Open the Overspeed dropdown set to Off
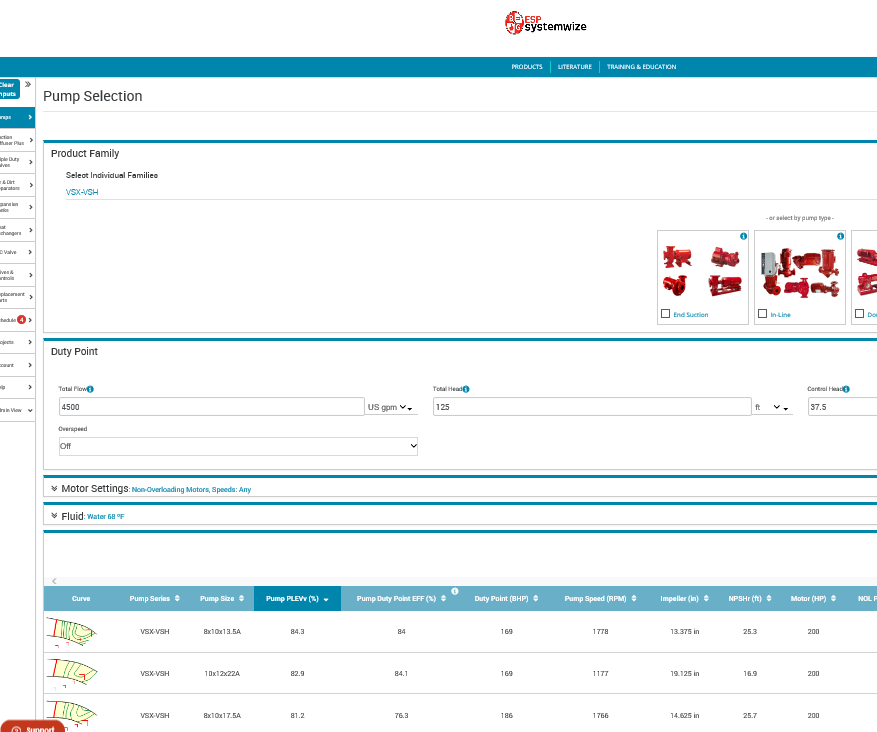Viewport: 877px width, 732px height. pyautogui.click(x=238, y=446)
